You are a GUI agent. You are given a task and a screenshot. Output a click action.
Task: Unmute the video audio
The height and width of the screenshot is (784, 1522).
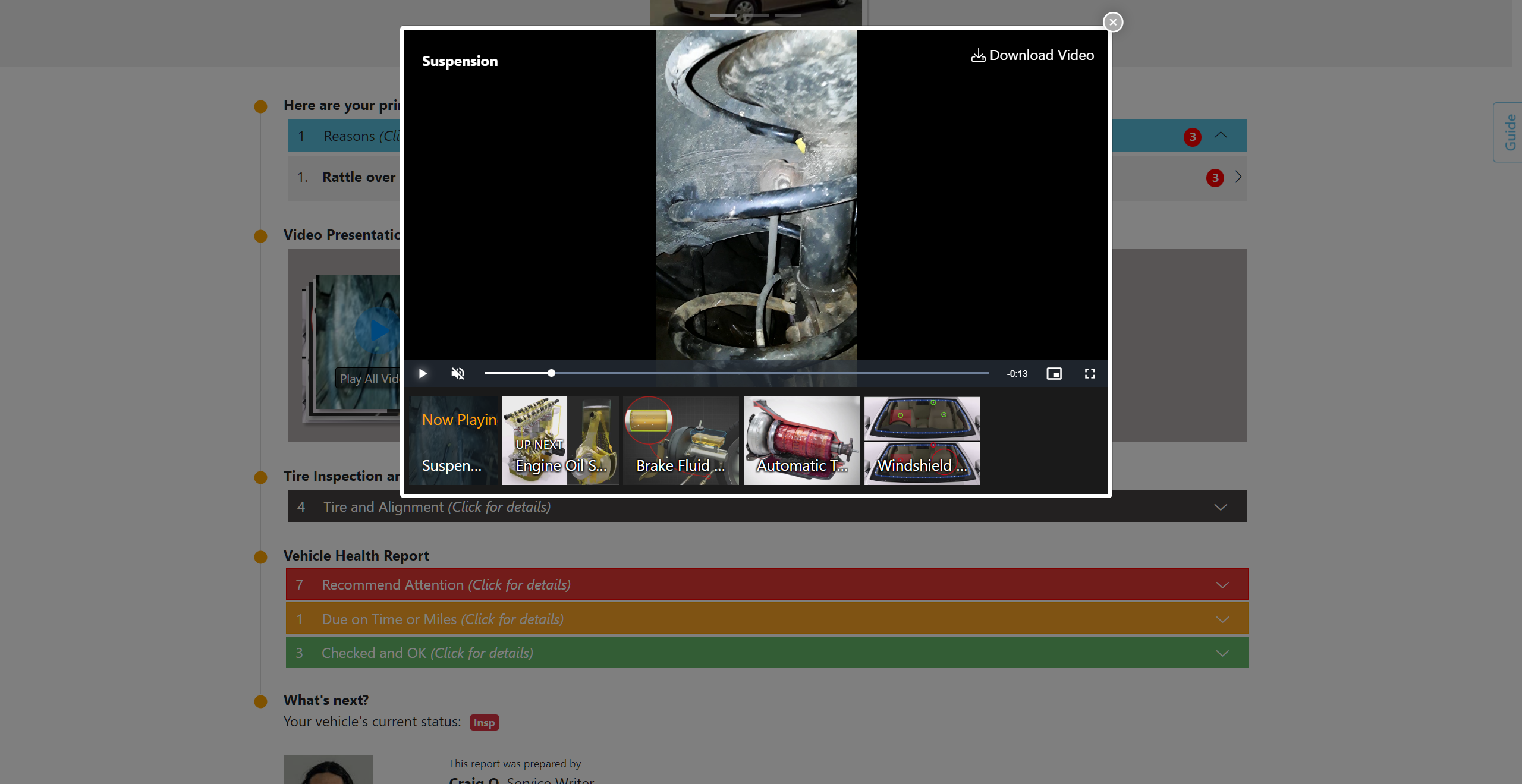coord(458,373)
